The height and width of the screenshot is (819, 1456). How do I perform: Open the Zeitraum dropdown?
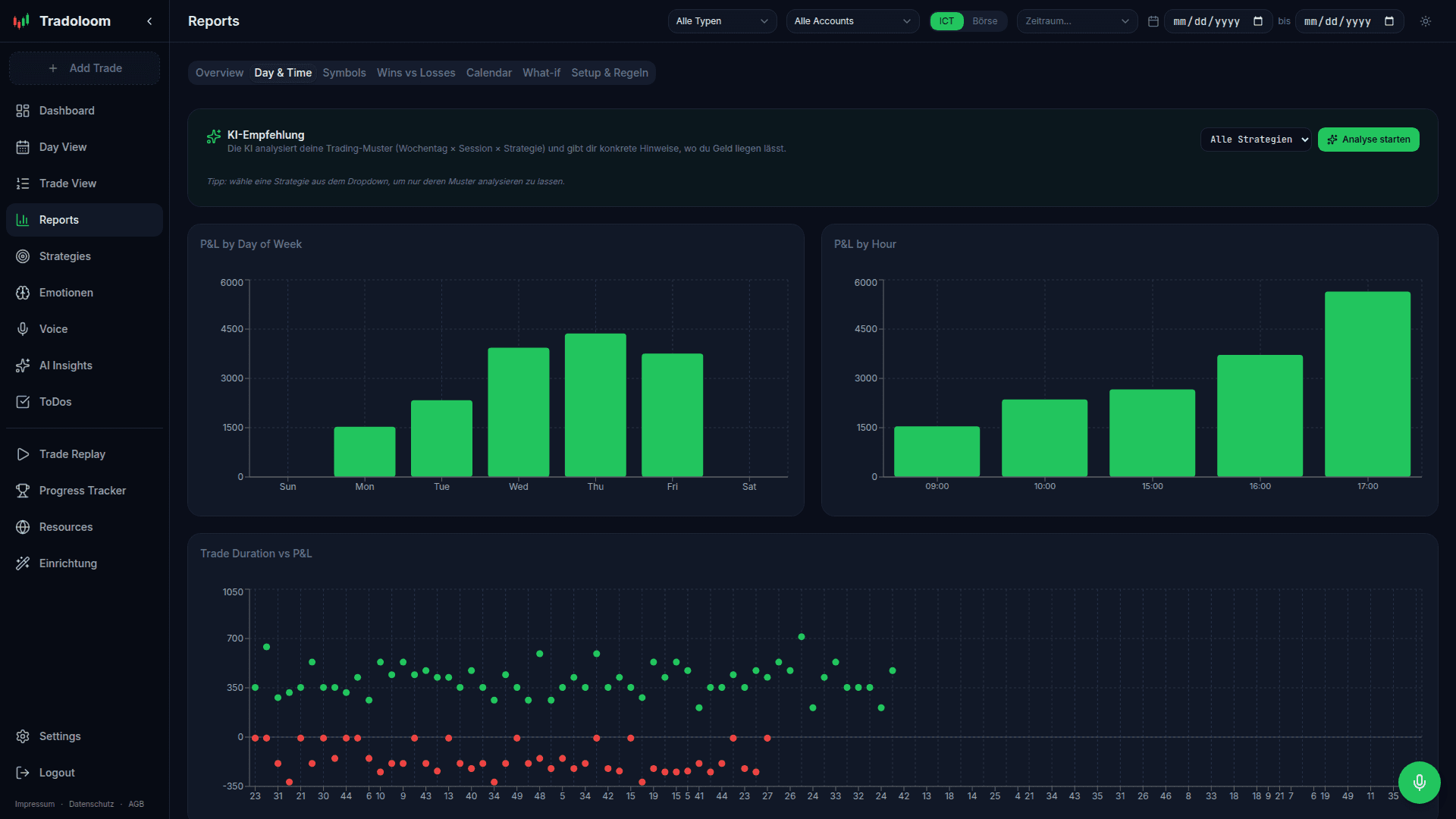tap(1077, 21)
